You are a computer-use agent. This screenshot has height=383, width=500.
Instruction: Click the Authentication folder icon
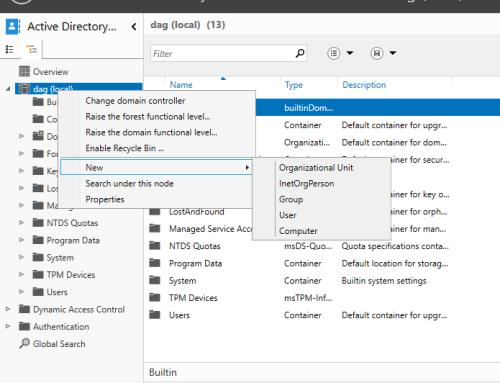pyautogui.click(x=24, y=326)
